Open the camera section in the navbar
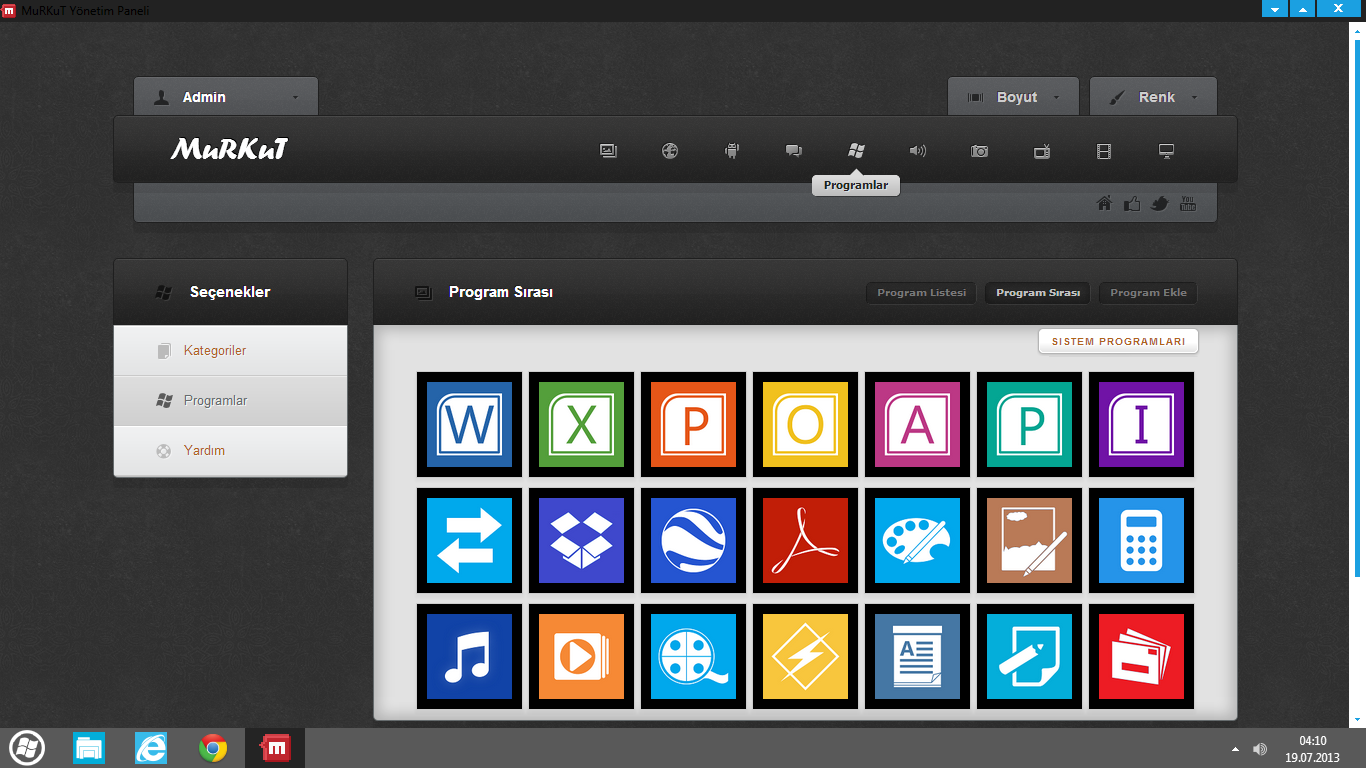The height and width of the screenshot is (768, 1366). coord(980,151)
